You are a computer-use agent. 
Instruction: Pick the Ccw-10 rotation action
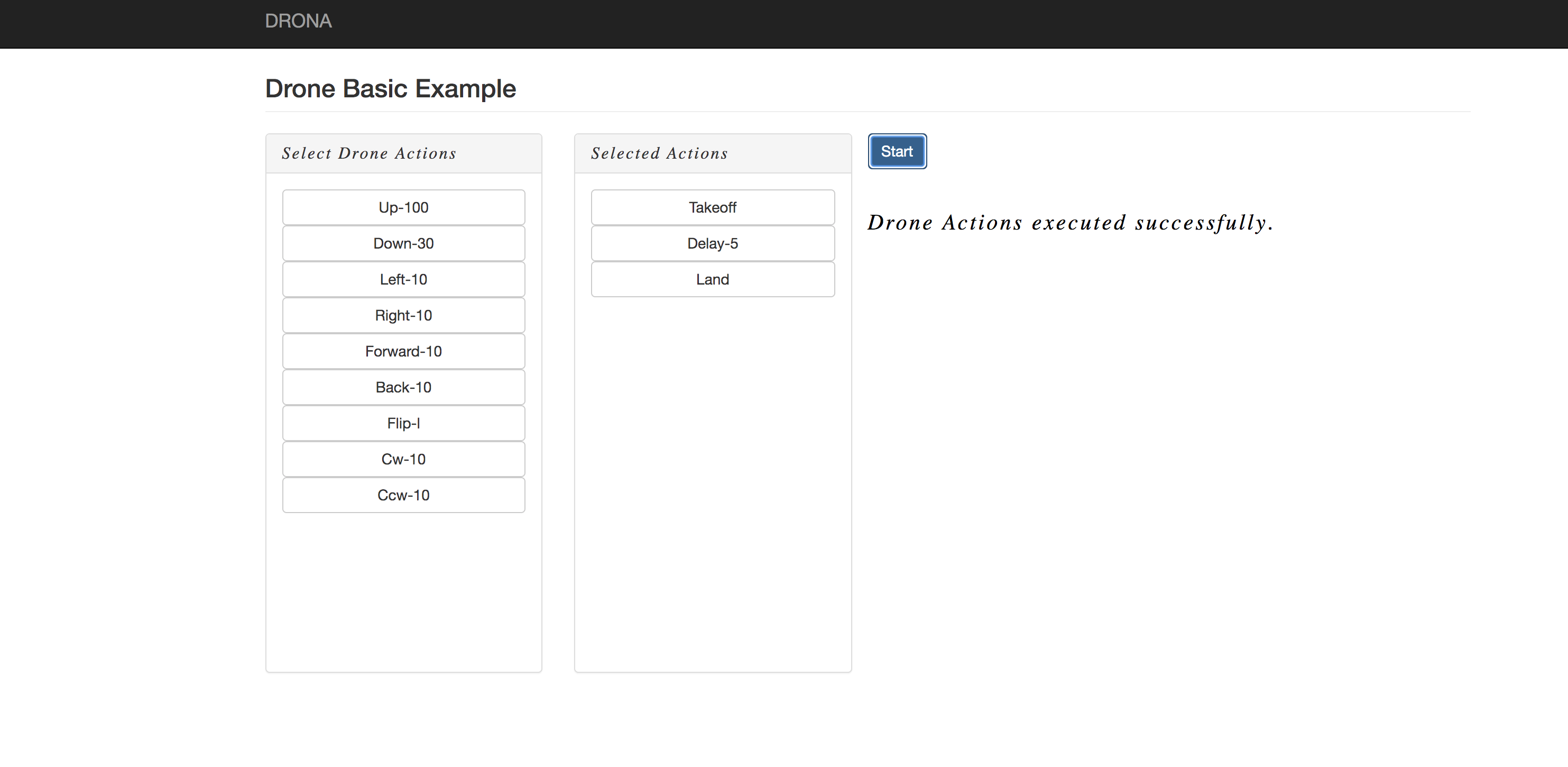pyautogui.click(x=403, y=495)
